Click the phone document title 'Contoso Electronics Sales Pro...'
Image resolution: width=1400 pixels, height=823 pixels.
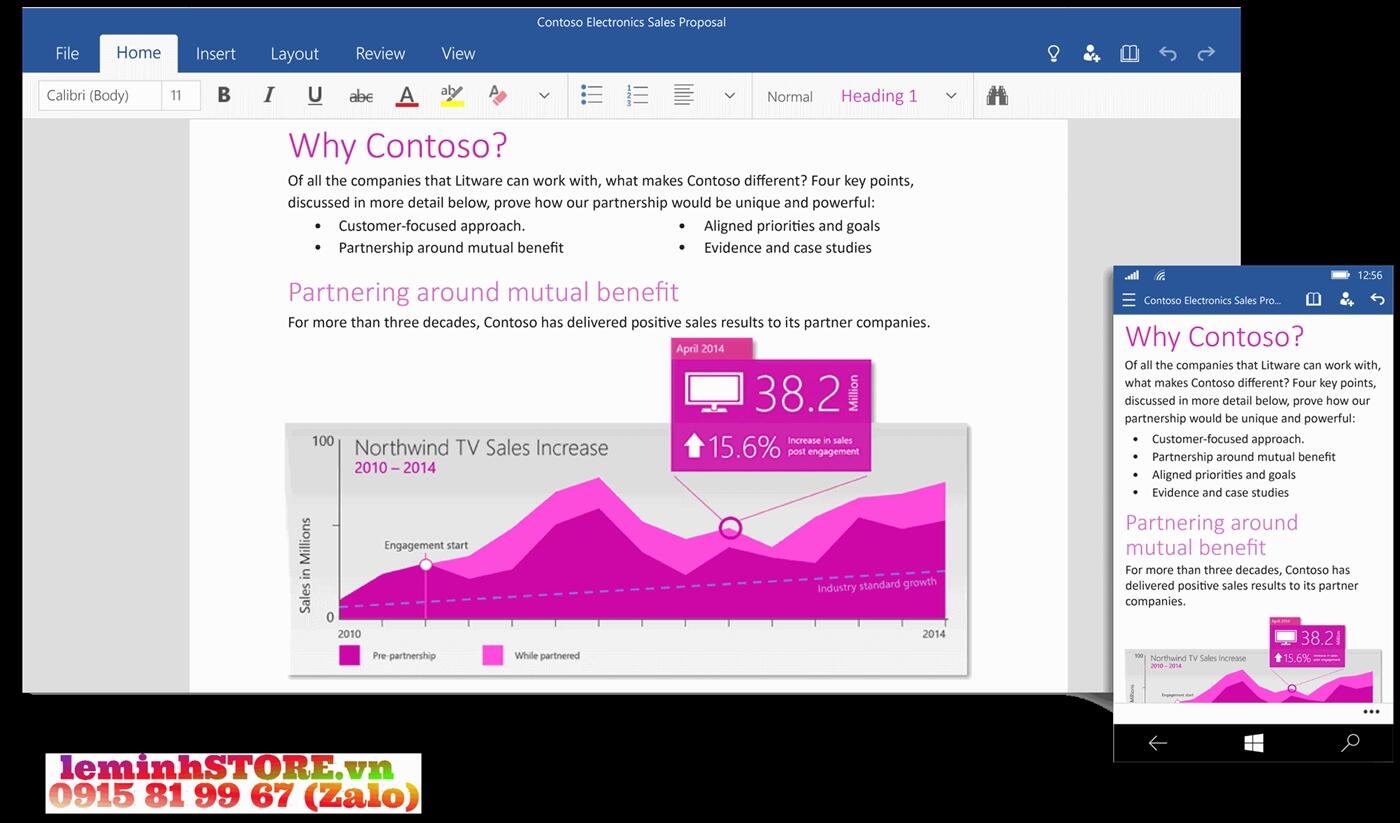[x=1212, y=300]
